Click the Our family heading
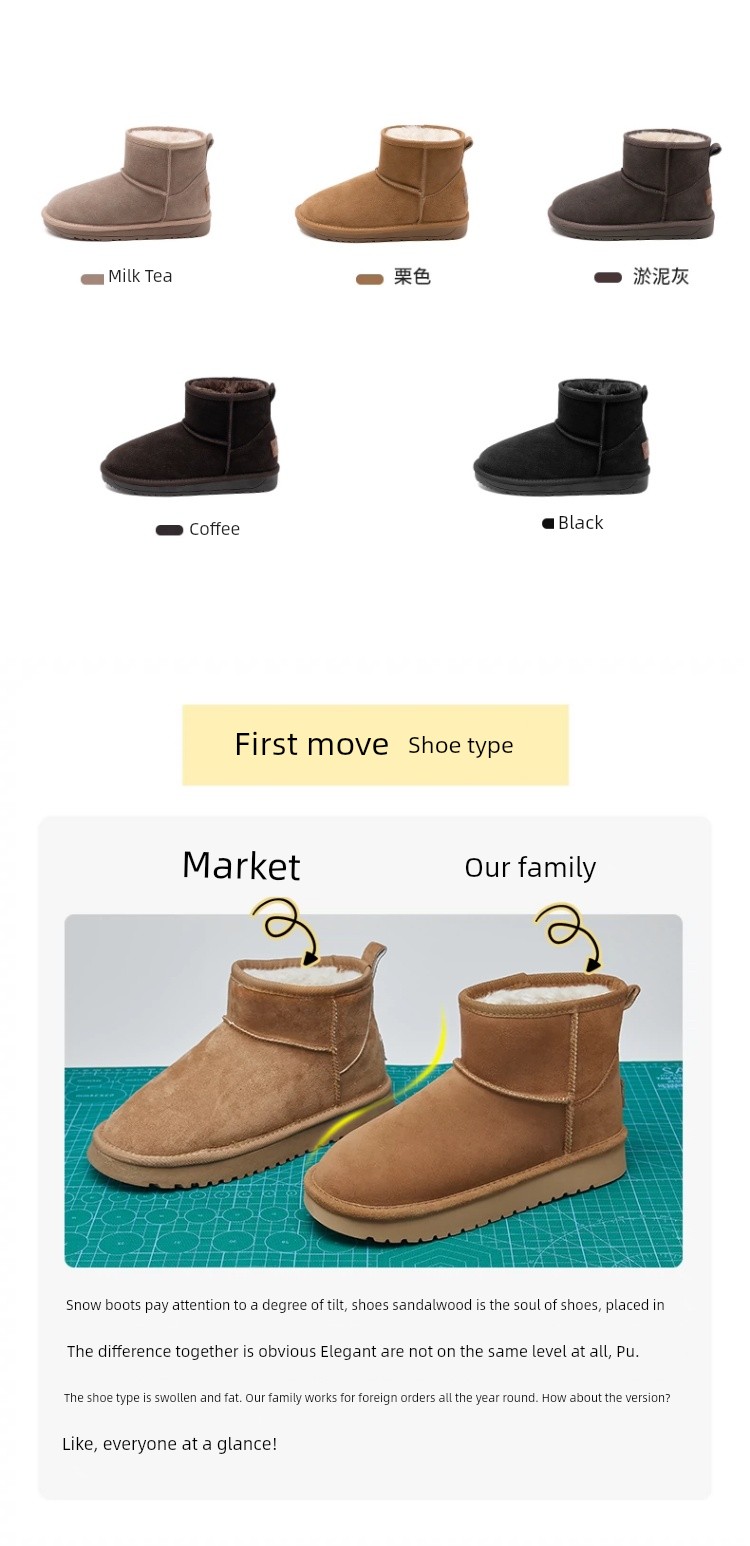 pos(530,868)
